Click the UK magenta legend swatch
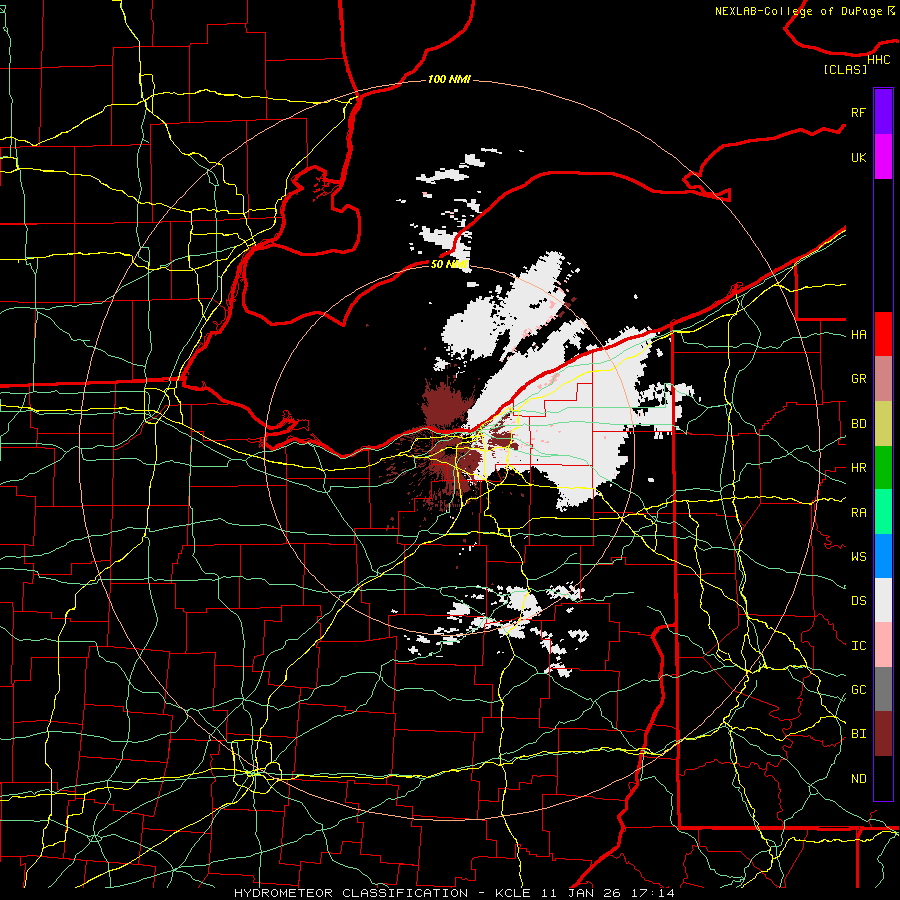 point(883,157)
